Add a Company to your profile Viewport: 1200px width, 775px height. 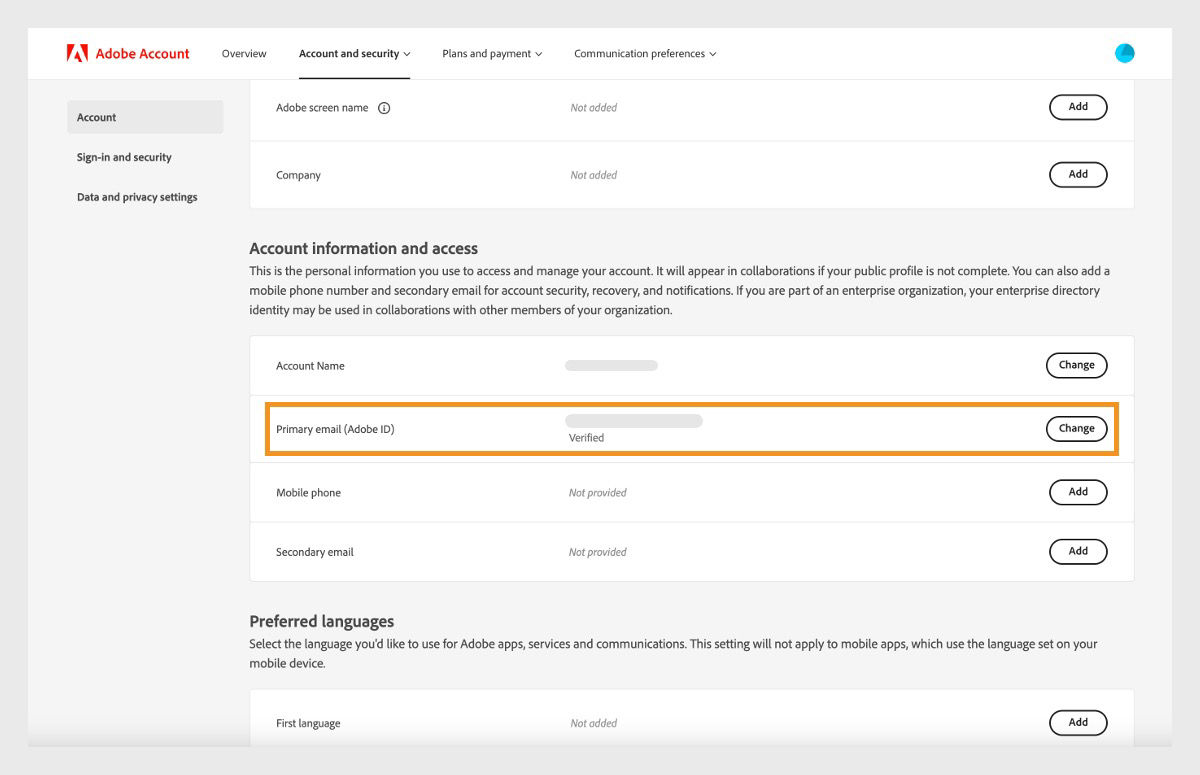pyautogui.click(x=1077, y=174)
